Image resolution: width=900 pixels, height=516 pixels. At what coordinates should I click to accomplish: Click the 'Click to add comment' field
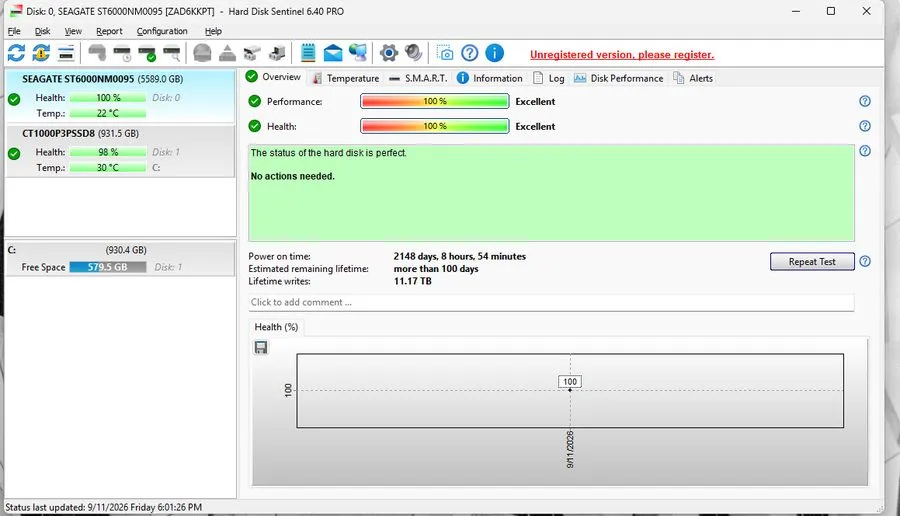pos(551,302)
